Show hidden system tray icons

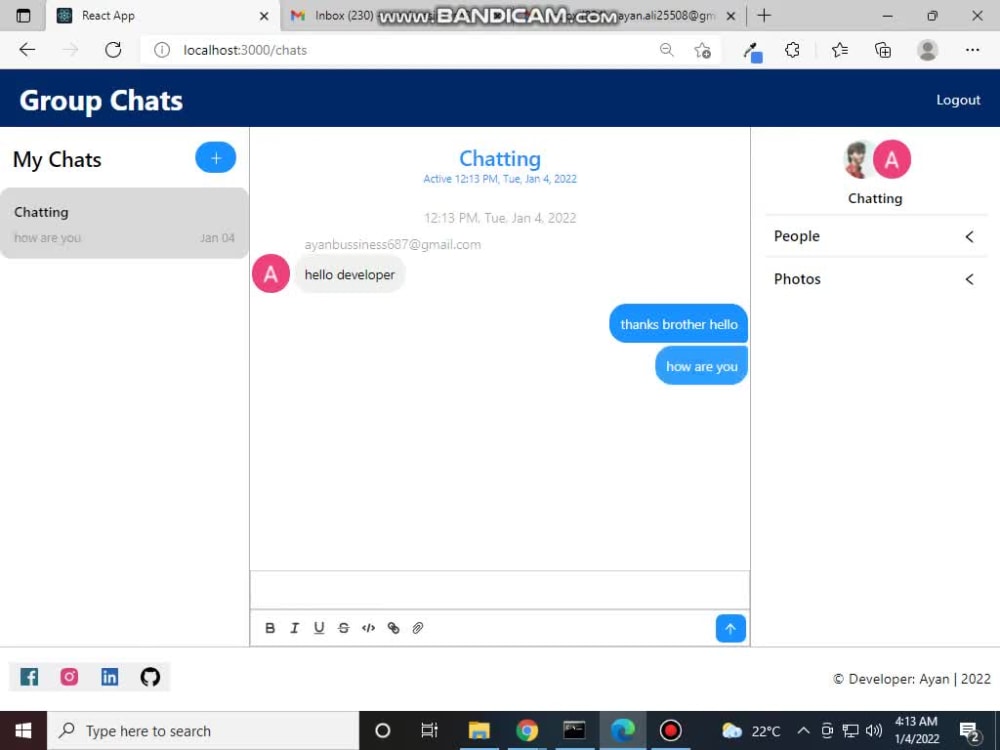click(x=804, y=731)
